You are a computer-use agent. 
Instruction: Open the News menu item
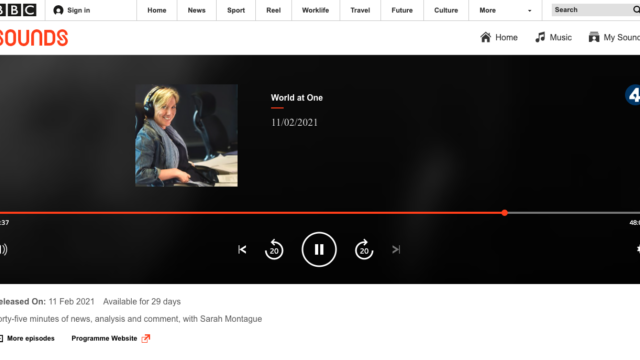tap(196, 10)
